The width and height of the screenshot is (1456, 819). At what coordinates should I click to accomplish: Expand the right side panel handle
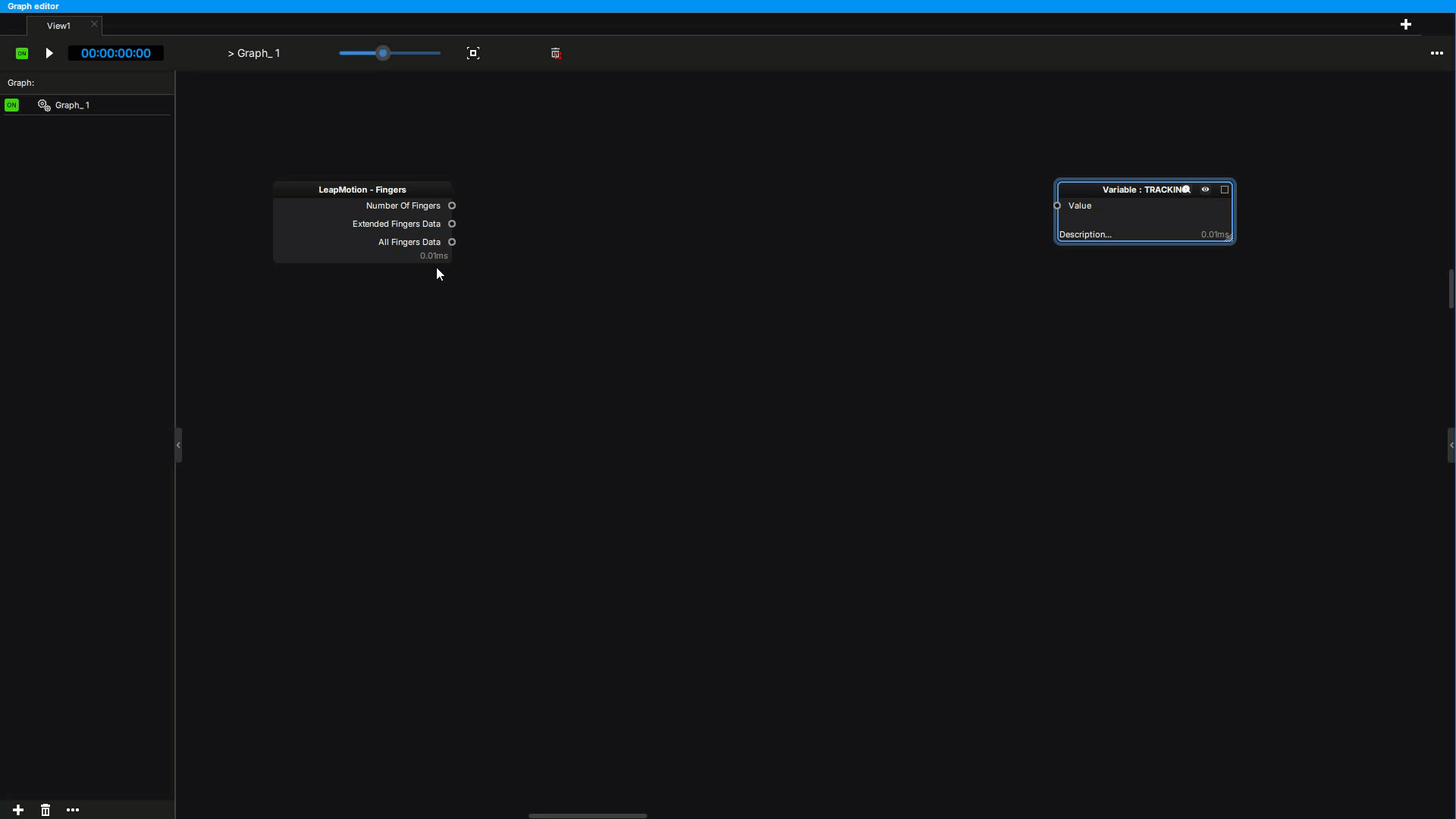[1451, 445]
